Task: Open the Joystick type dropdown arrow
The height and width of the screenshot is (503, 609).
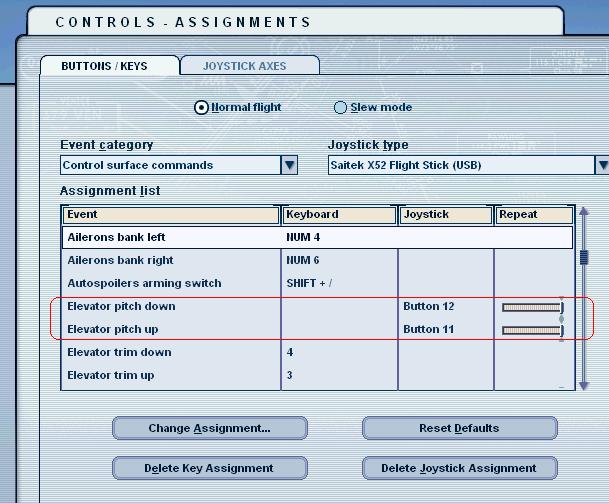Action: click(602, 165)
